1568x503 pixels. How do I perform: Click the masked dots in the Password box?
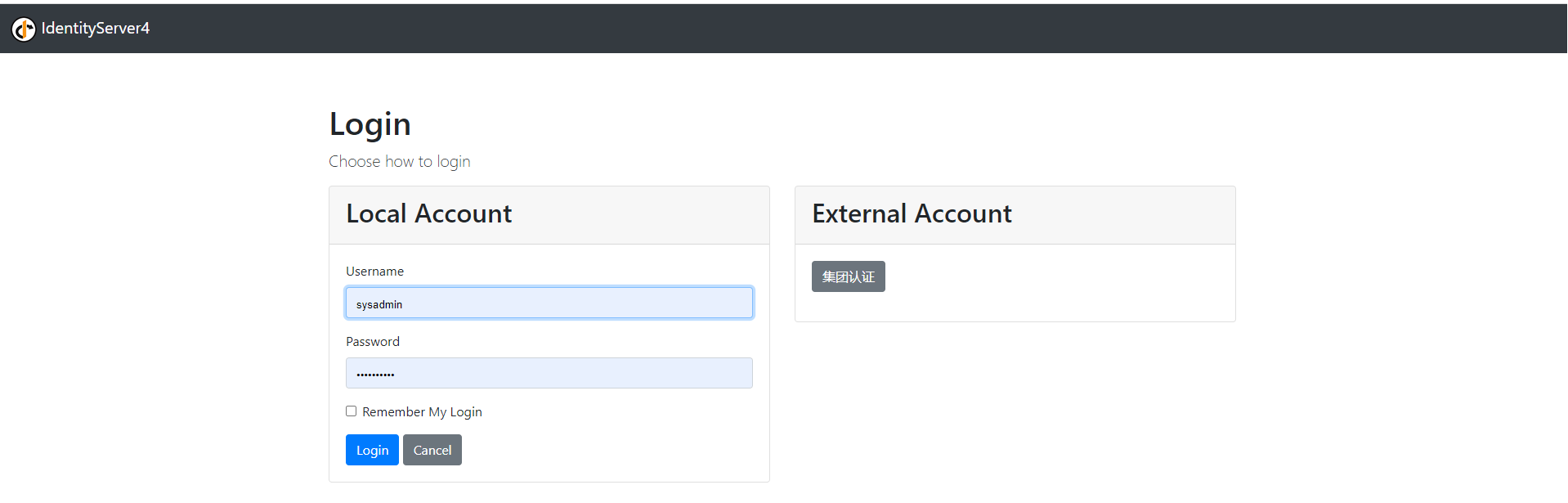(375, 375)
